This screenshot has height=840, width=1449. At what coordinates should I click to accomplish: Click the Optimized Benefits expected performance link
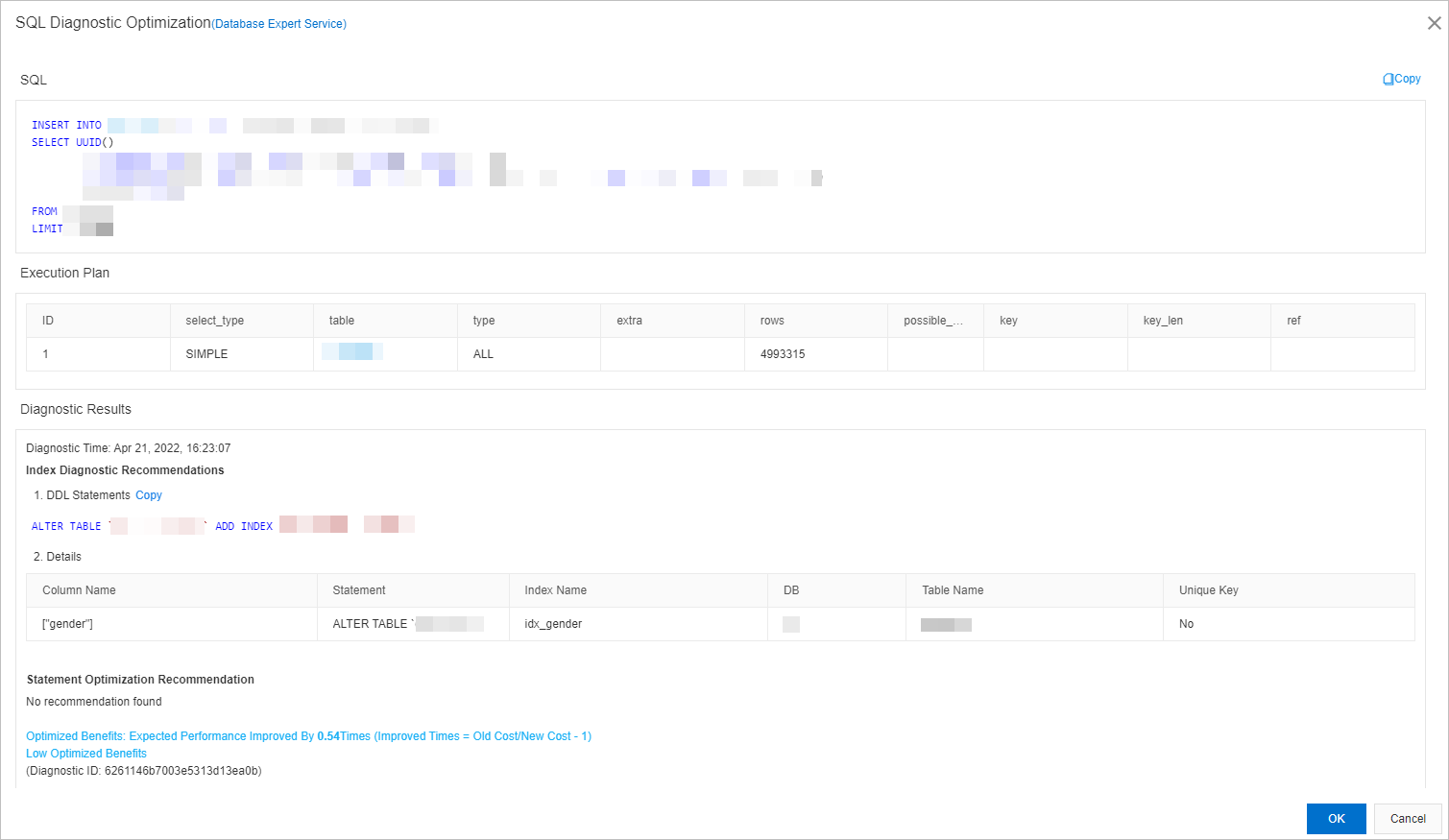308,736
